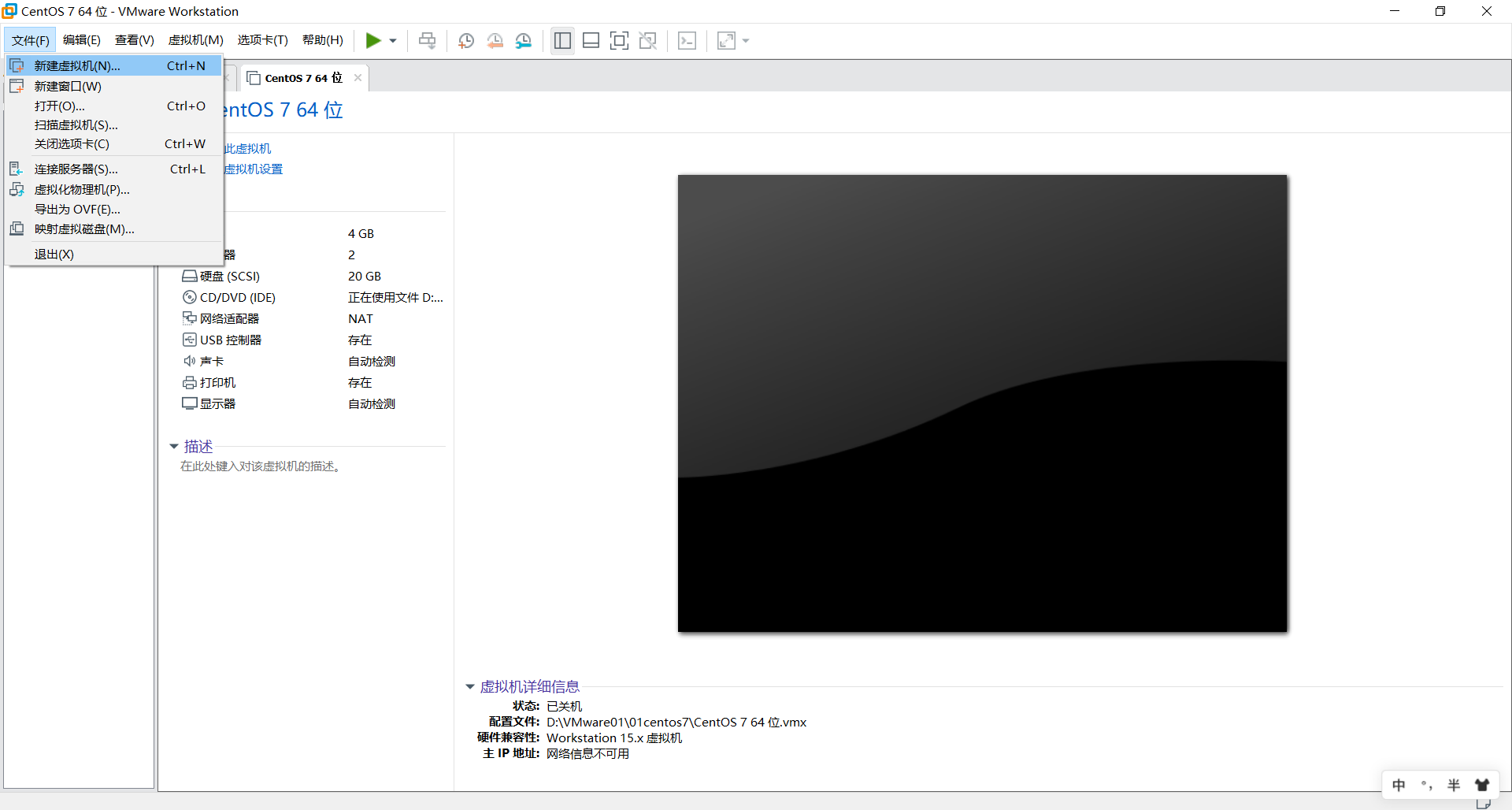Click the 打印机 device row

(313, 382)
